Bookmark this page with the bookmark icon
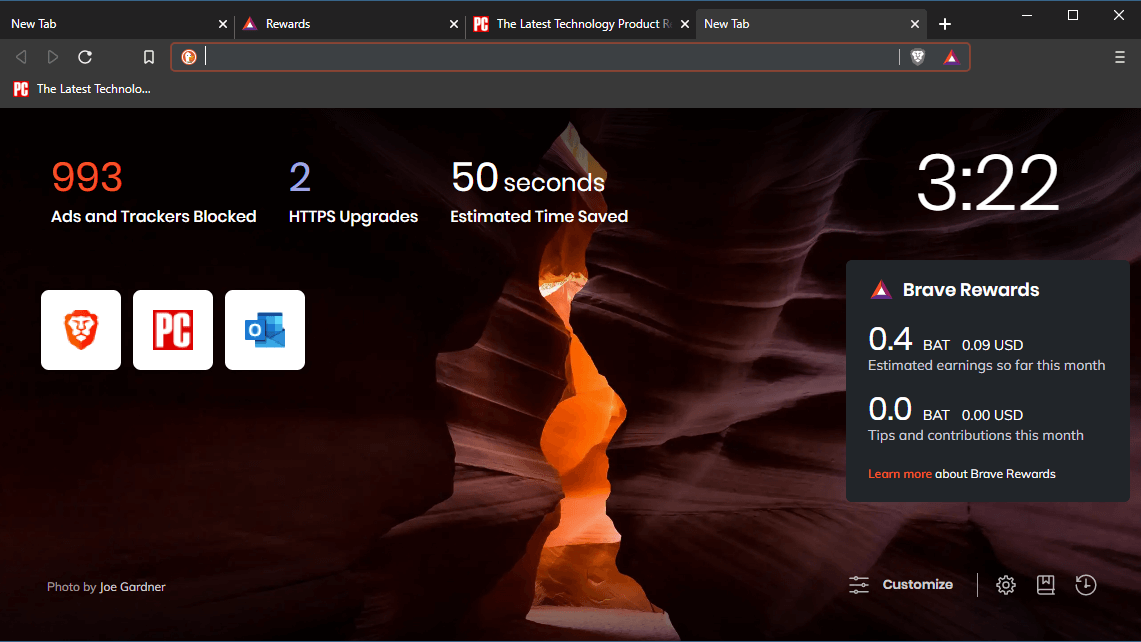 (148, 57)
